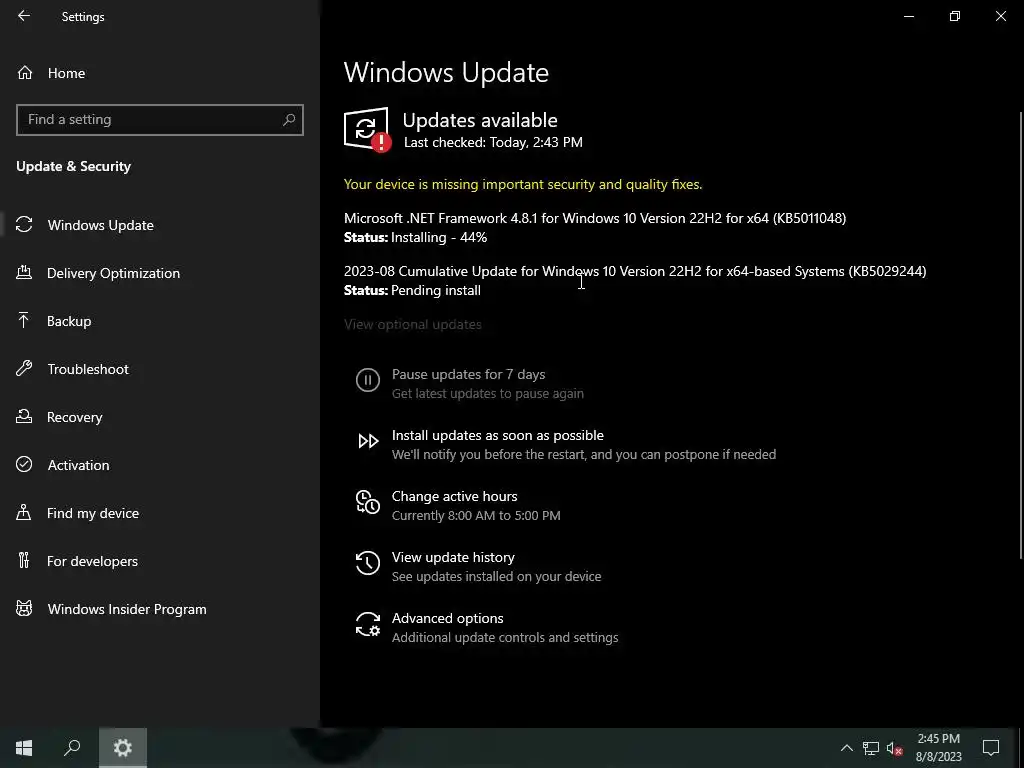Click View optional updates link
1024x768 pixels.
(x=413, y=324)
